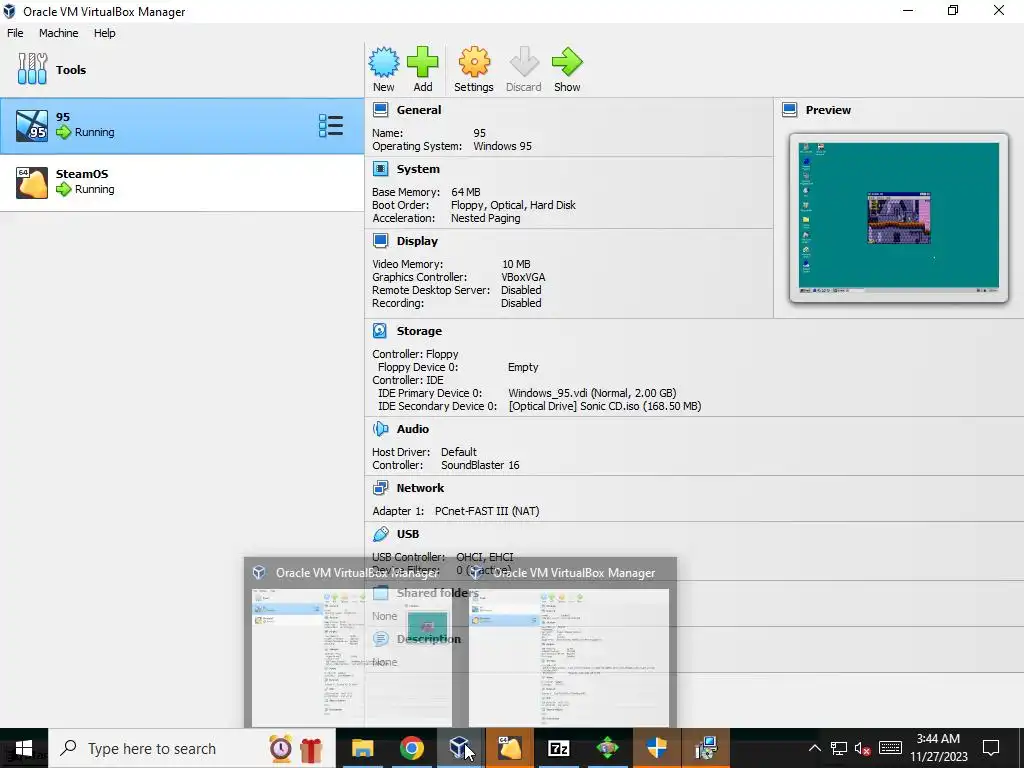1024x768 pixels.
Task: Click the Floppy Device 0 Empty value
Action: coord(523,366)
